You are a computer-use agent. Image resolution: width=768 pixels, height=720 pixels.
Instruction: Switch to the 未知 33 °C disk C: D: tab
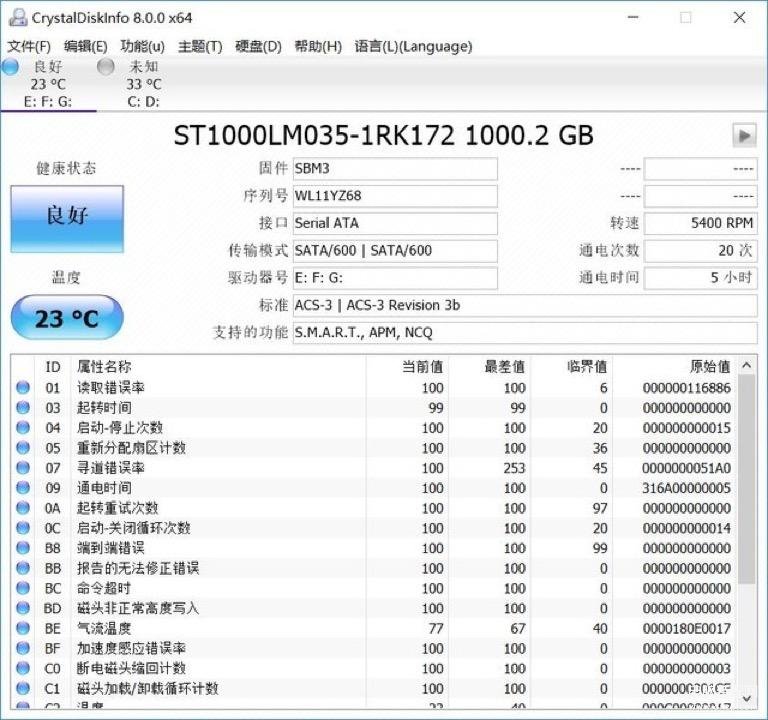(x=144, y=84)
